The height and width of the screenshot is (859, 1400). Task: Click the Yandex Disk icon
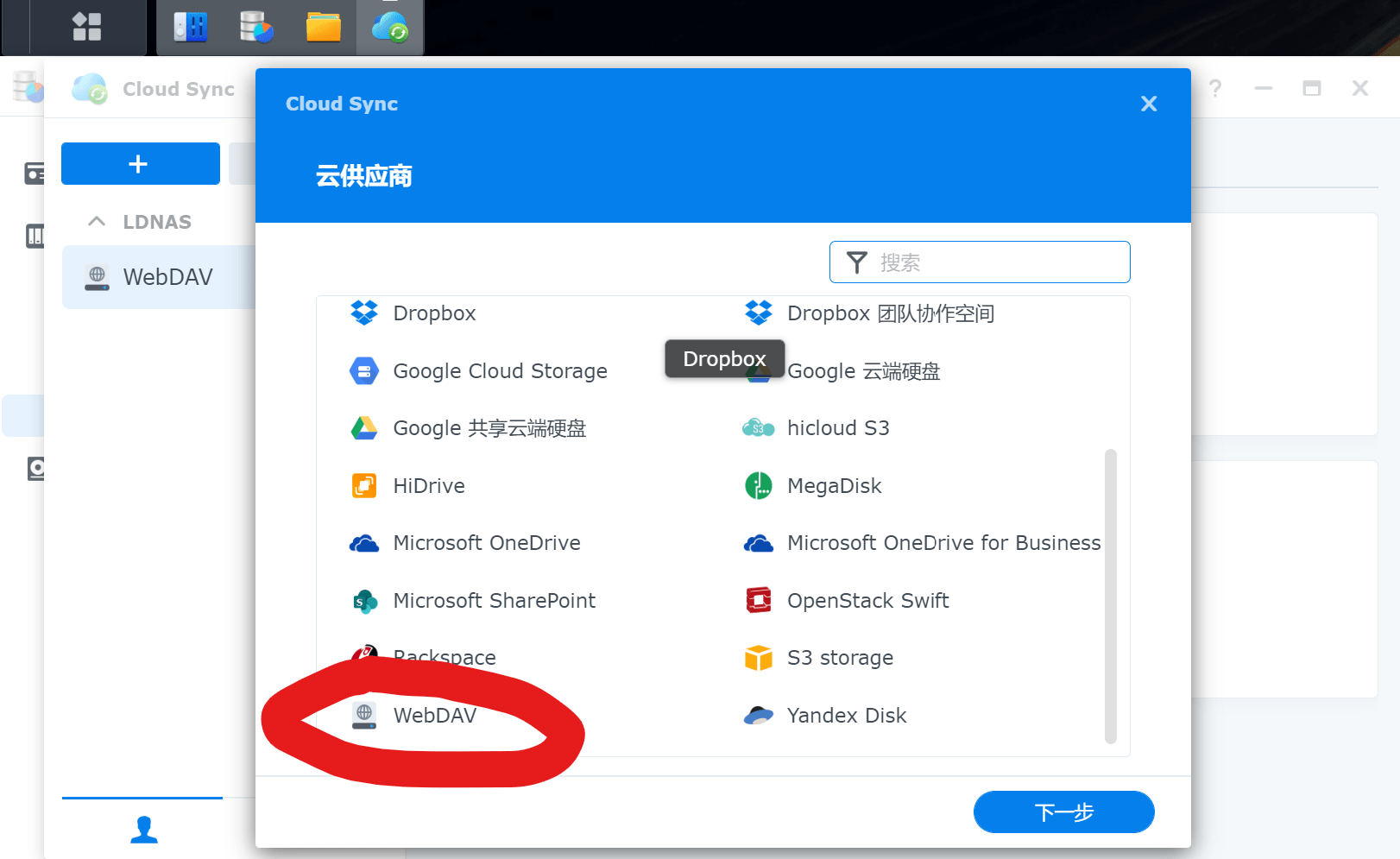tap(759, 716)
